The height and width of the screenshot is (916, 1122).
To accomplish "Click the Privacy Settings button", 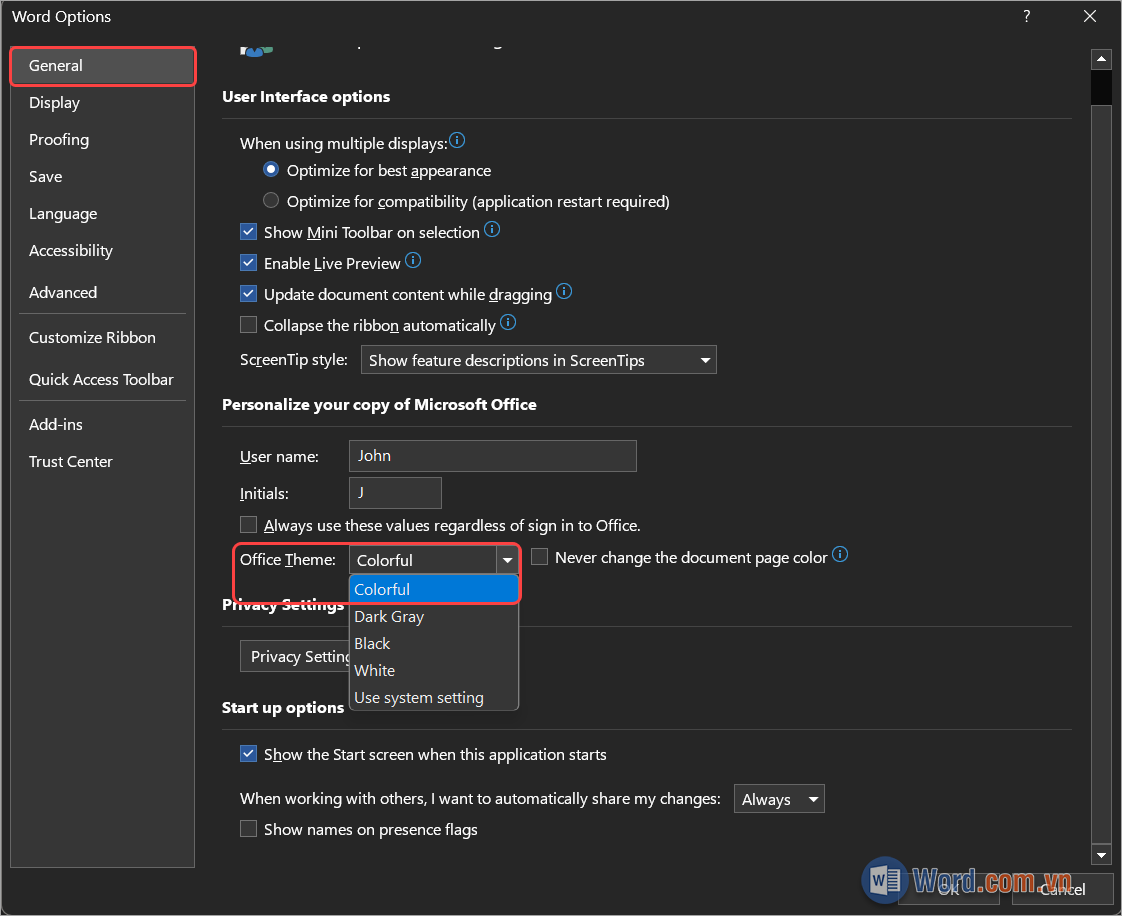I will coord(296,656).
